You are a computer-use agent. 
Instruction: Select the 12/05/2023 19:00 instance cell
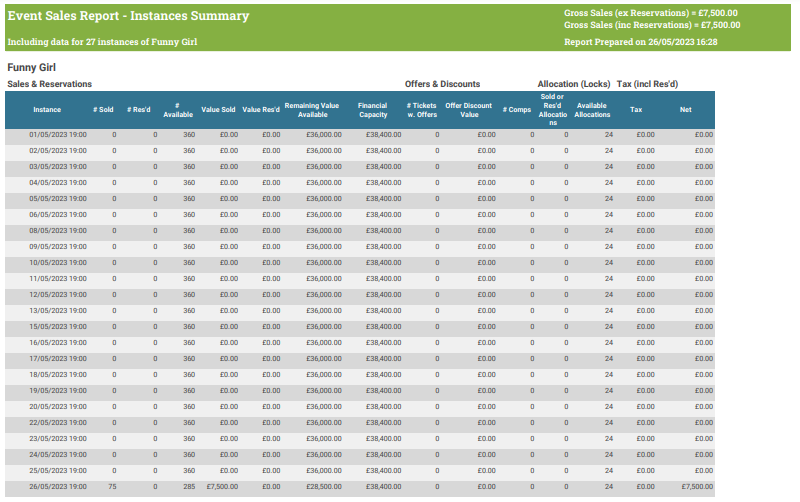pos(58,295)
